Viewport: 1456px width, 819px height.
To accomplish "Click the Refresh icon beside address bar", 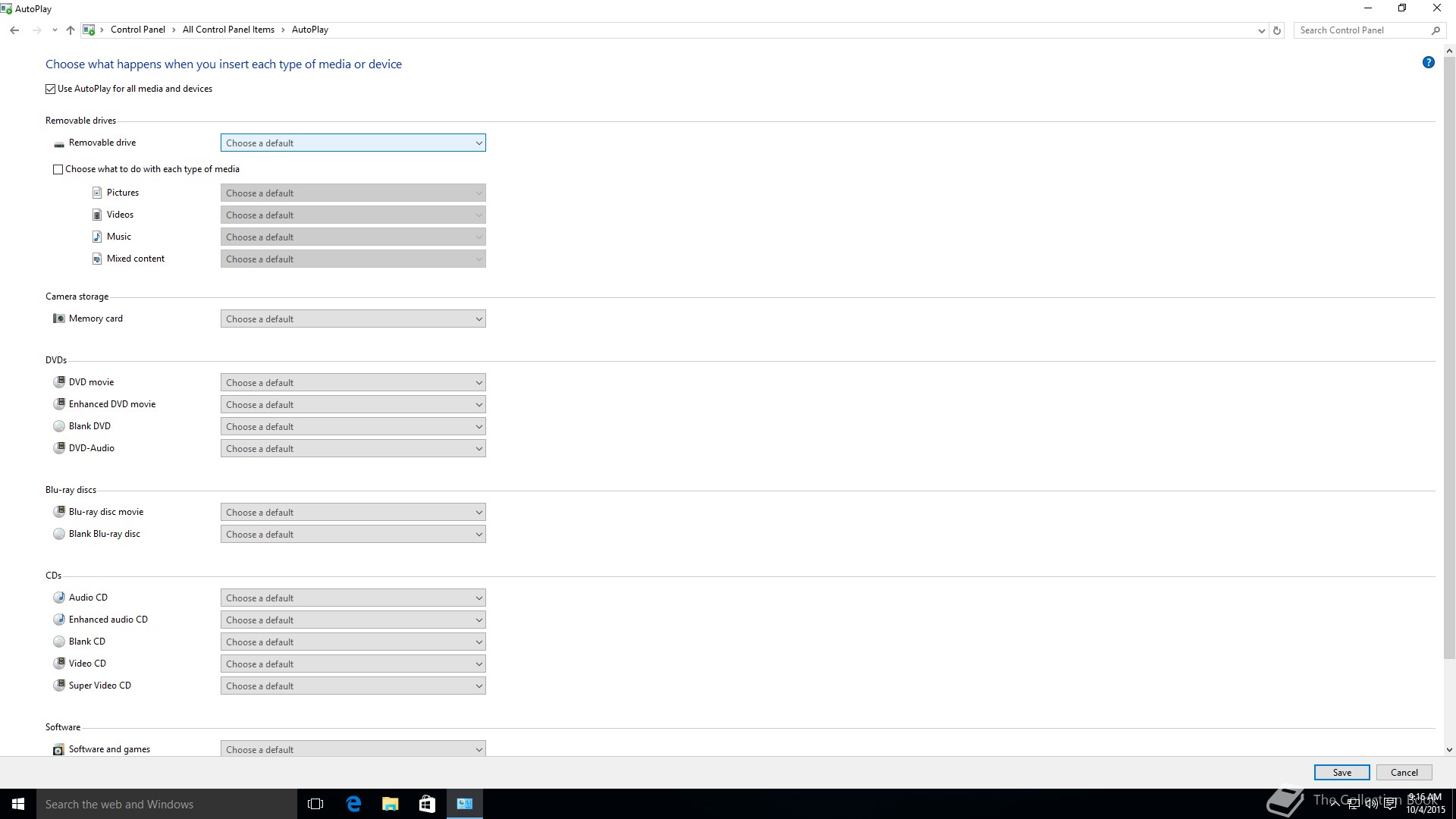I will click(x=1277, y=30).
